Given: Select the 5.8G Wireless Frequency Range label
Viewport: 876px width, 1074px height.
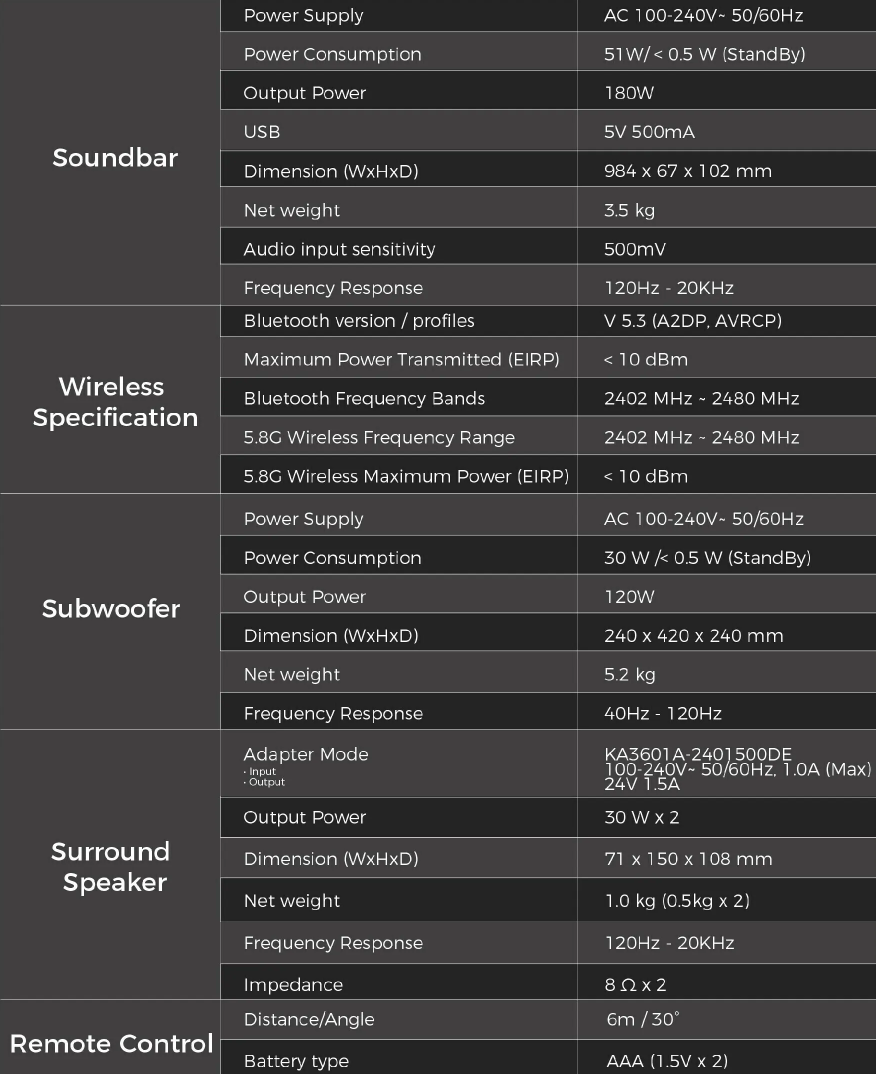Looking at the screenshot, I should click(379, 437).
